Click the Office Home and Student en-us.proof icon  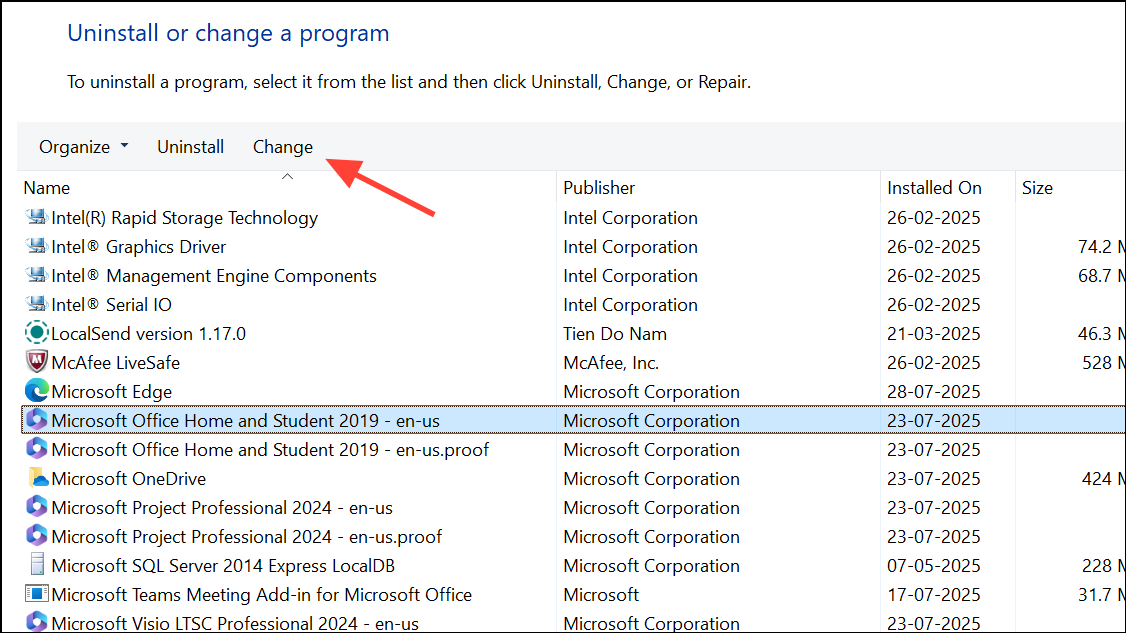tap(37, 448)
